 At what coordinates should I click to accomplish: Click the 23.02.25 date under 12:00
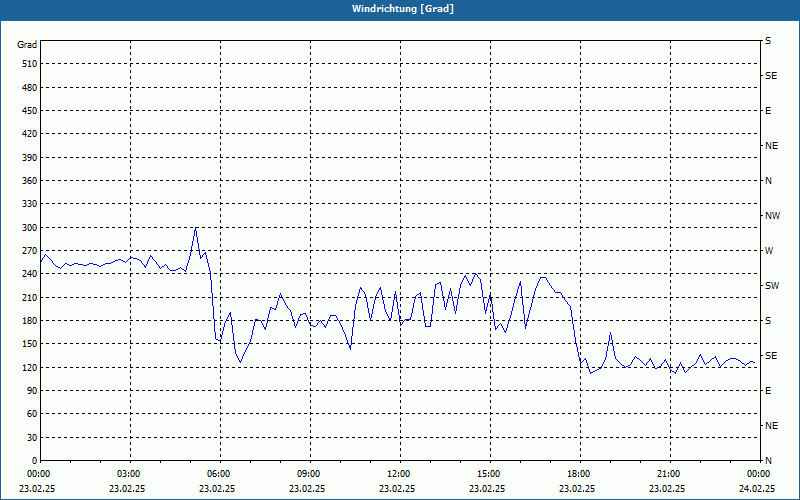[x=397, y=489]
